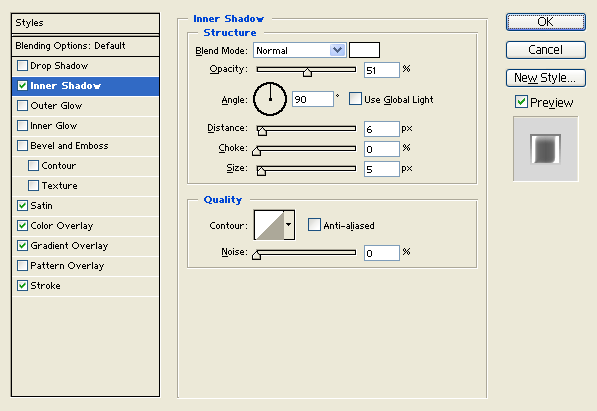Toggle the Preview checkbox
597x411 pixels.
point(521,102)
